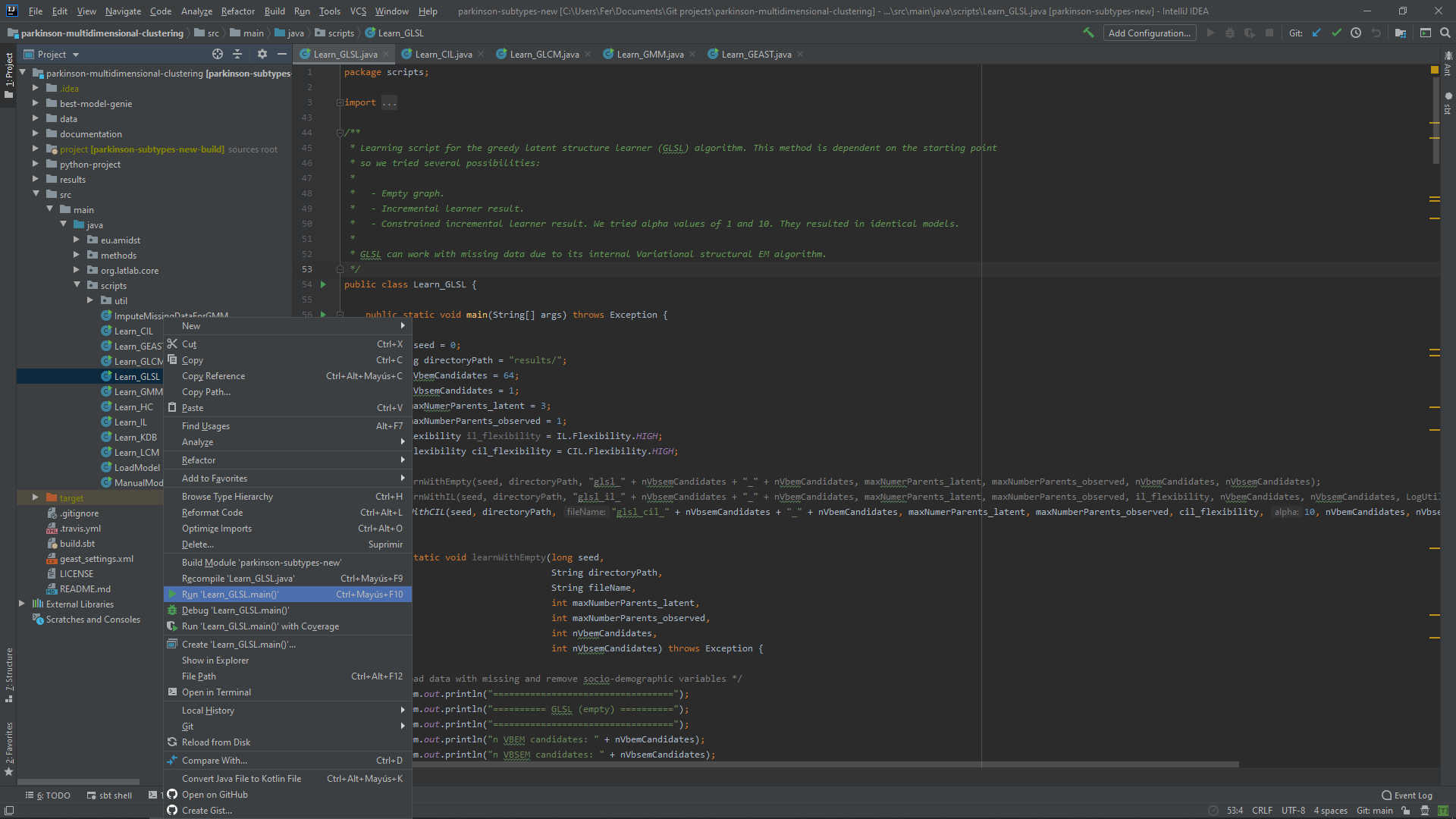This screenshot has height=819, width=1456.
Task: Click the Search Everywhere magnifier icon
Action: (1445, 33)
